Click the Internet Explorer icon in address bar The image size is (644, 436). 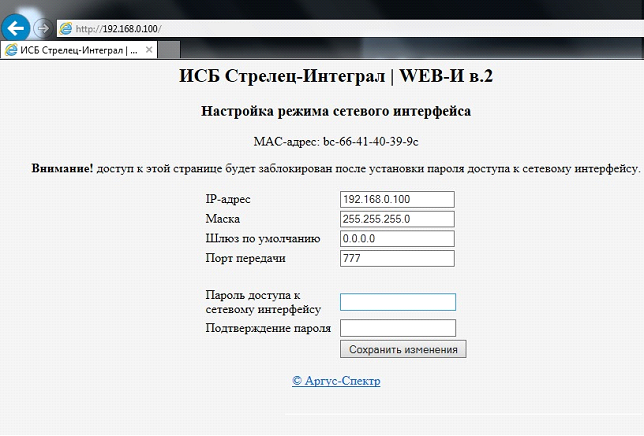click(x=66, y=29)
